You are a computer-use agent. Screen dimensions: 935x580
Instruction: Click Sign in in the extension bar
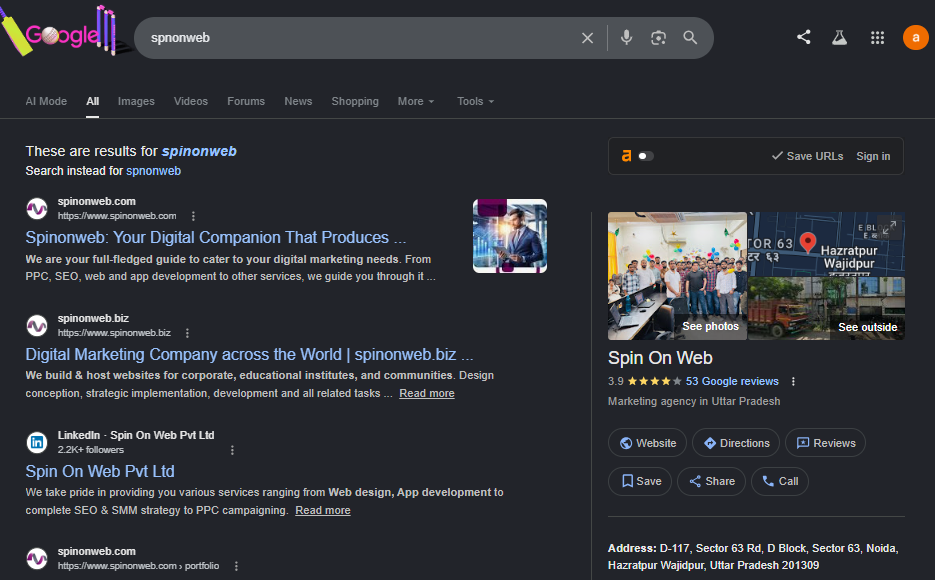(x=873, y=156)
